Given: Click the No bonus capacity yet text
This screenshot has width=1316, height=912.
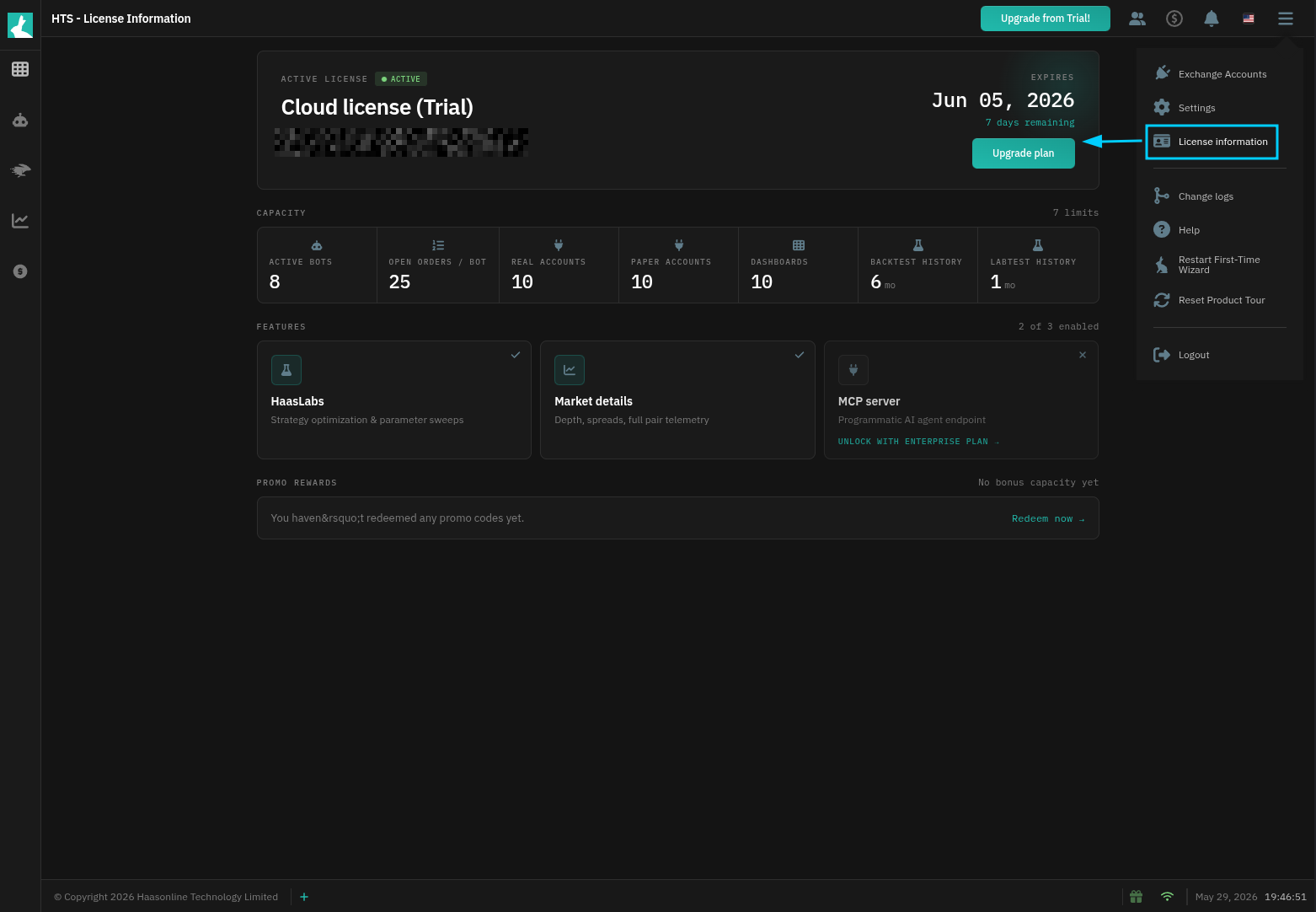Looking at the screenshot, I should pos(1038,483).
